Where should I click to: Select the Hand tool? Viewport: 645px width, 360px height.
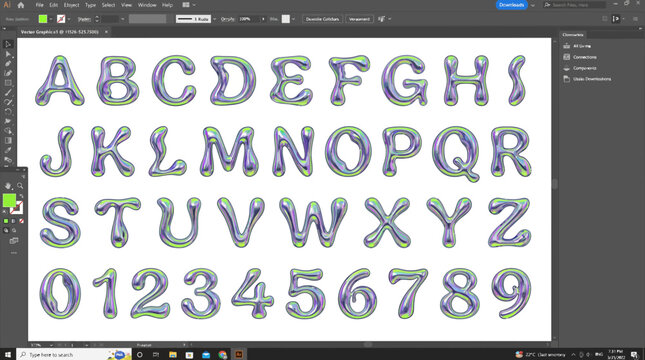[x=8, y=186]
